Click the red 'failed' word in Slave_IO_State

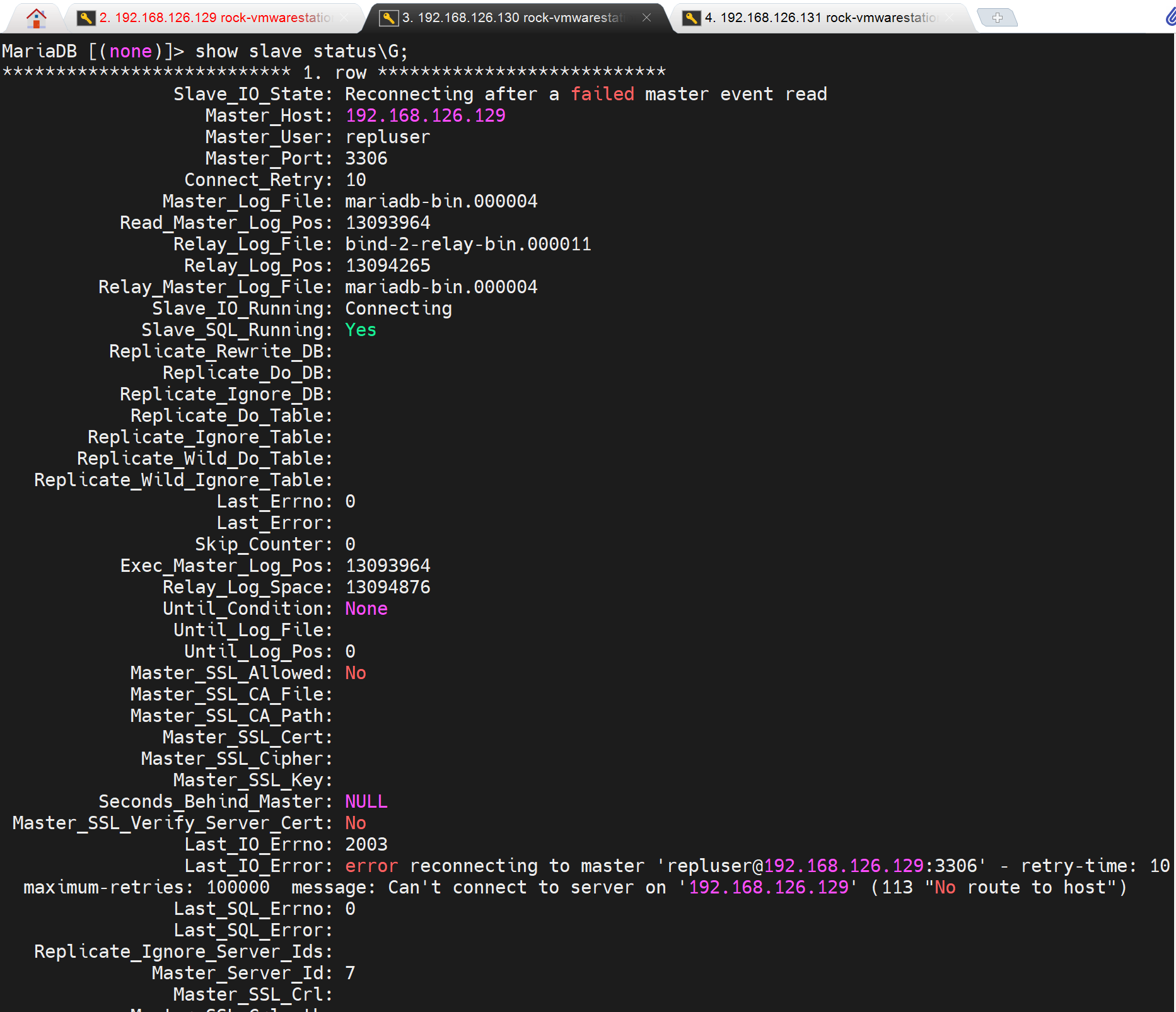pyautogui.click(x=602, y=94)
